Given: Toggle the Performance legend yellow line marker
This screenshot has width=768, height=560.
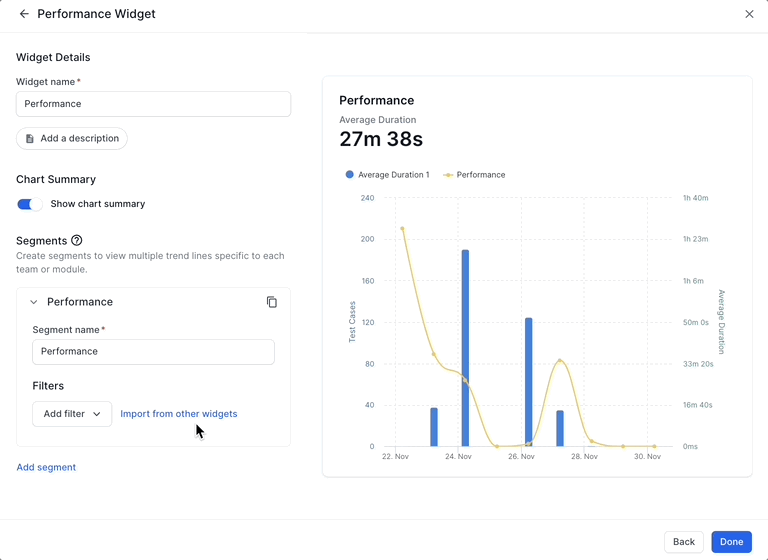Looking at the screenshot, I should tap(449, 175).
